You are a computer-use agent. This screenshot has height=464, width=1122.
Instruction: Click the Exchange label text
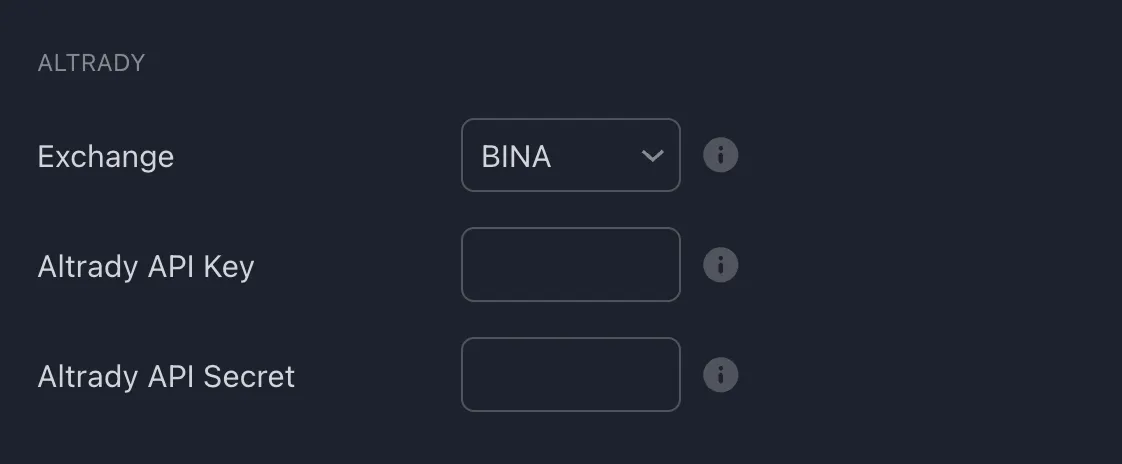coord(105,157)
